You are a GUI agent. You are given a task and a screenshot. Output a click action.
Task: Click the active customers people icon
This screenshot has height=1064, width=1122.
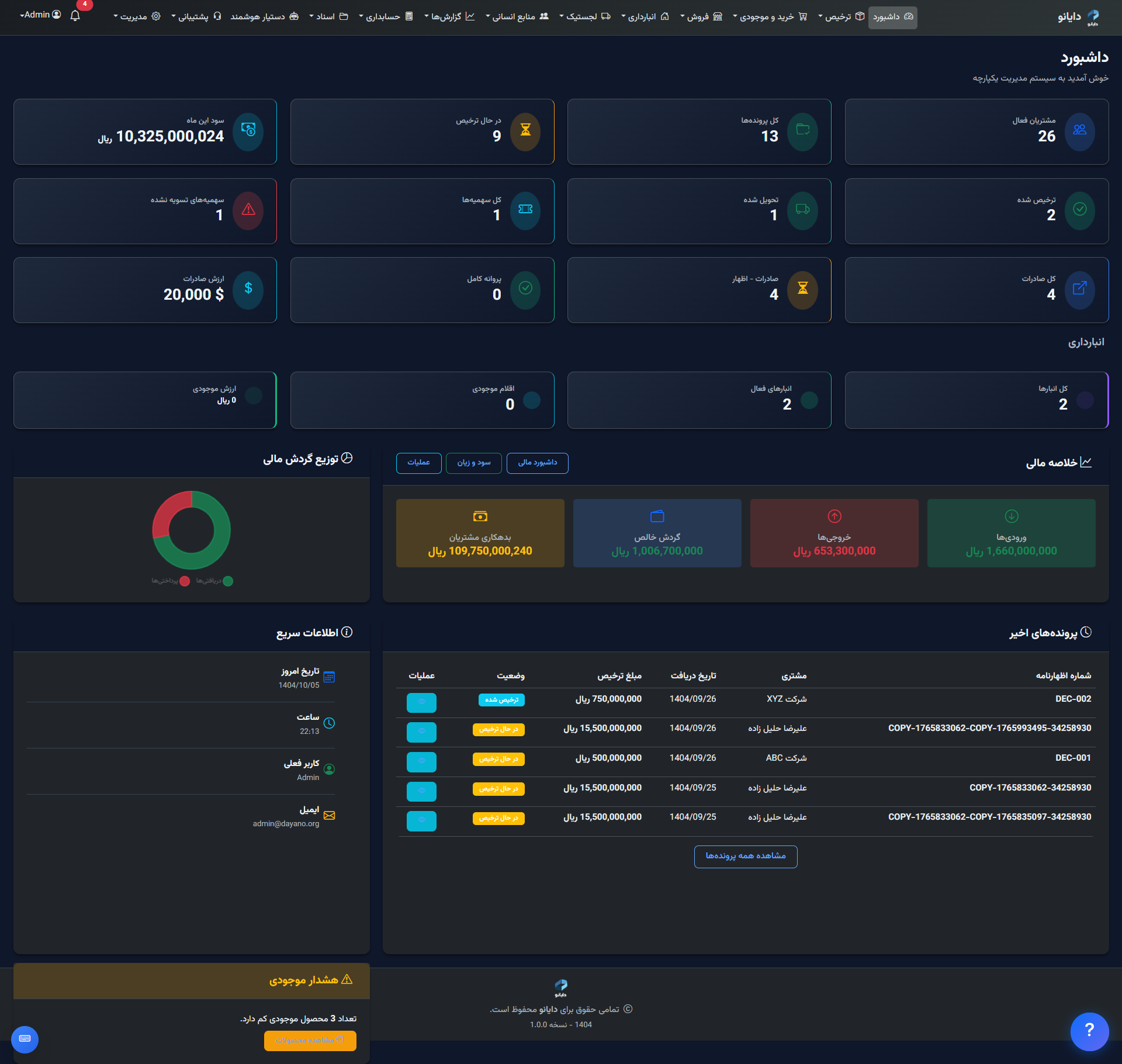point(1079,131)
